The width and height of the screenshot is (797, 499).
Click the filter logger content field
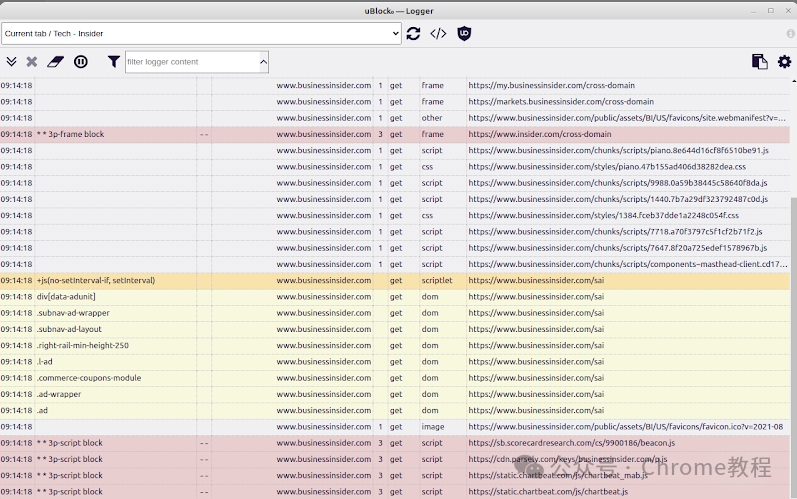click(192, 62)
